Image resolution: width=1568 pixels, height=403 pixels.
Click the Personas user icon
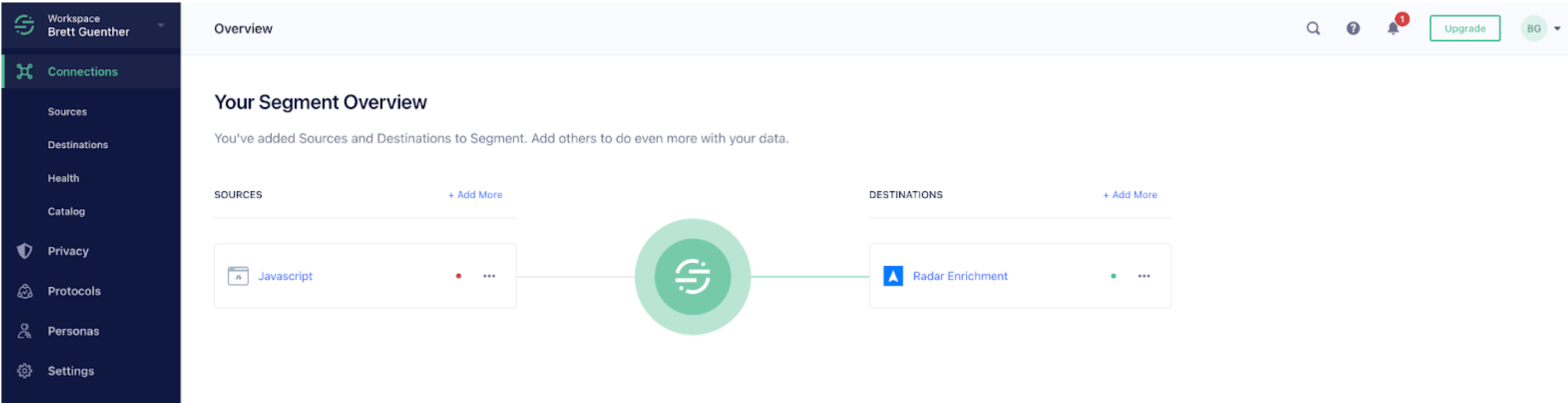(25, 331)
